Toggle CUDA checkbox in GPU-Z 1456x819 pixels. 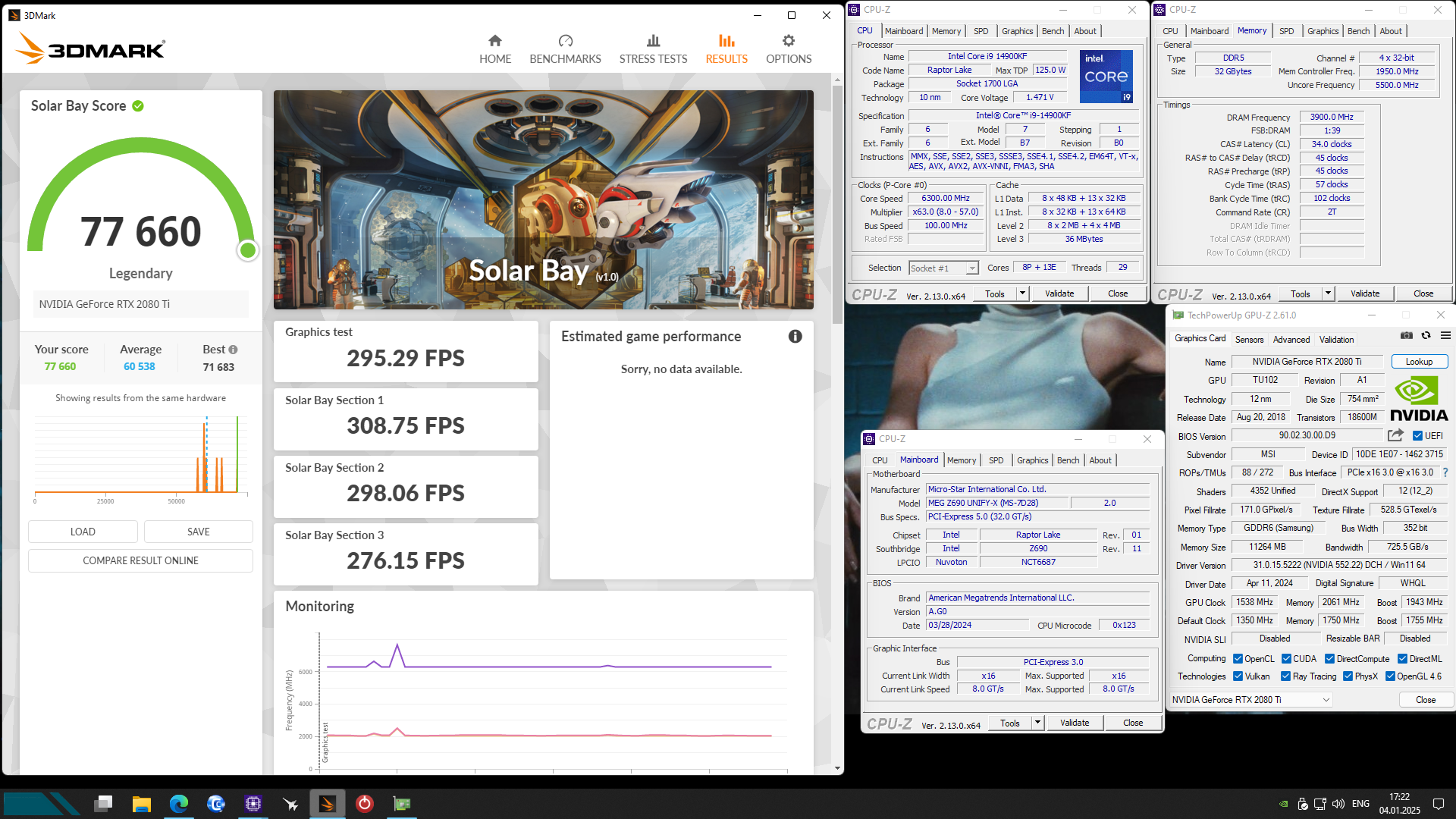[x=1286, y=659]
